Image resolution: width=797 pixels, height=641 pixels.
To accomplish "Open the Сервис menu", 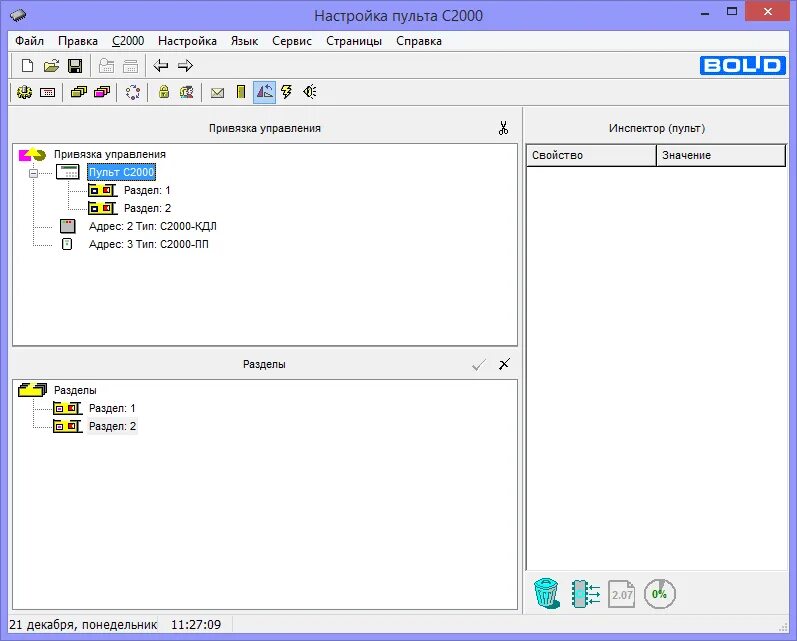I will pyautogui.click(x=292, y=41).
